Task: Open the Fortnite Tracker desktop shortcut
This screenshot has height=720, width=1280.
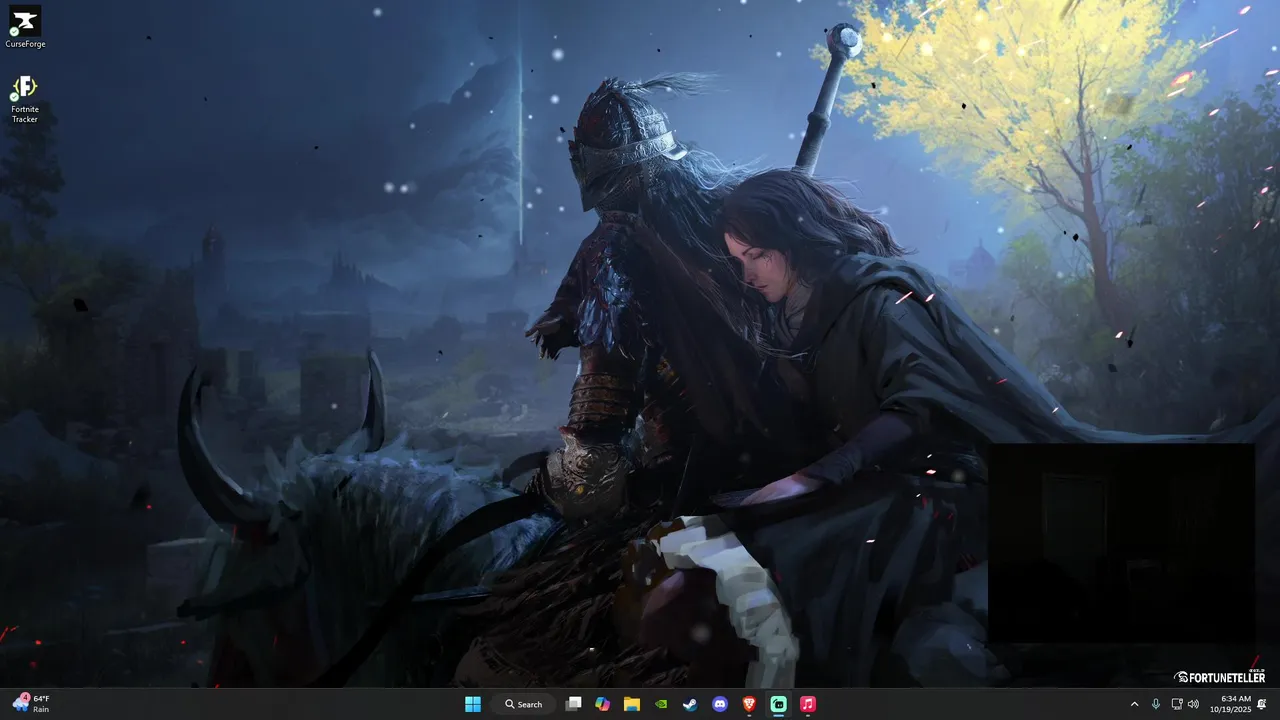Action: coord(25,99)
